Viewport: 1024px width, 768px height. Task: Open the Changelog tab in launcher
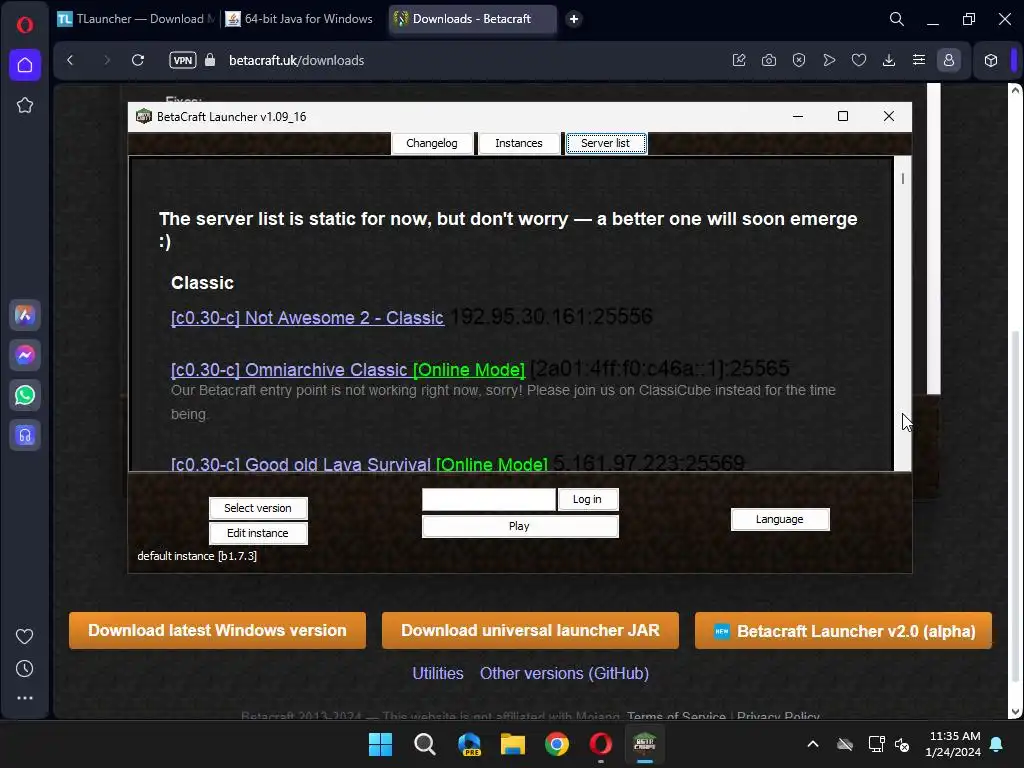coord(432,143)
